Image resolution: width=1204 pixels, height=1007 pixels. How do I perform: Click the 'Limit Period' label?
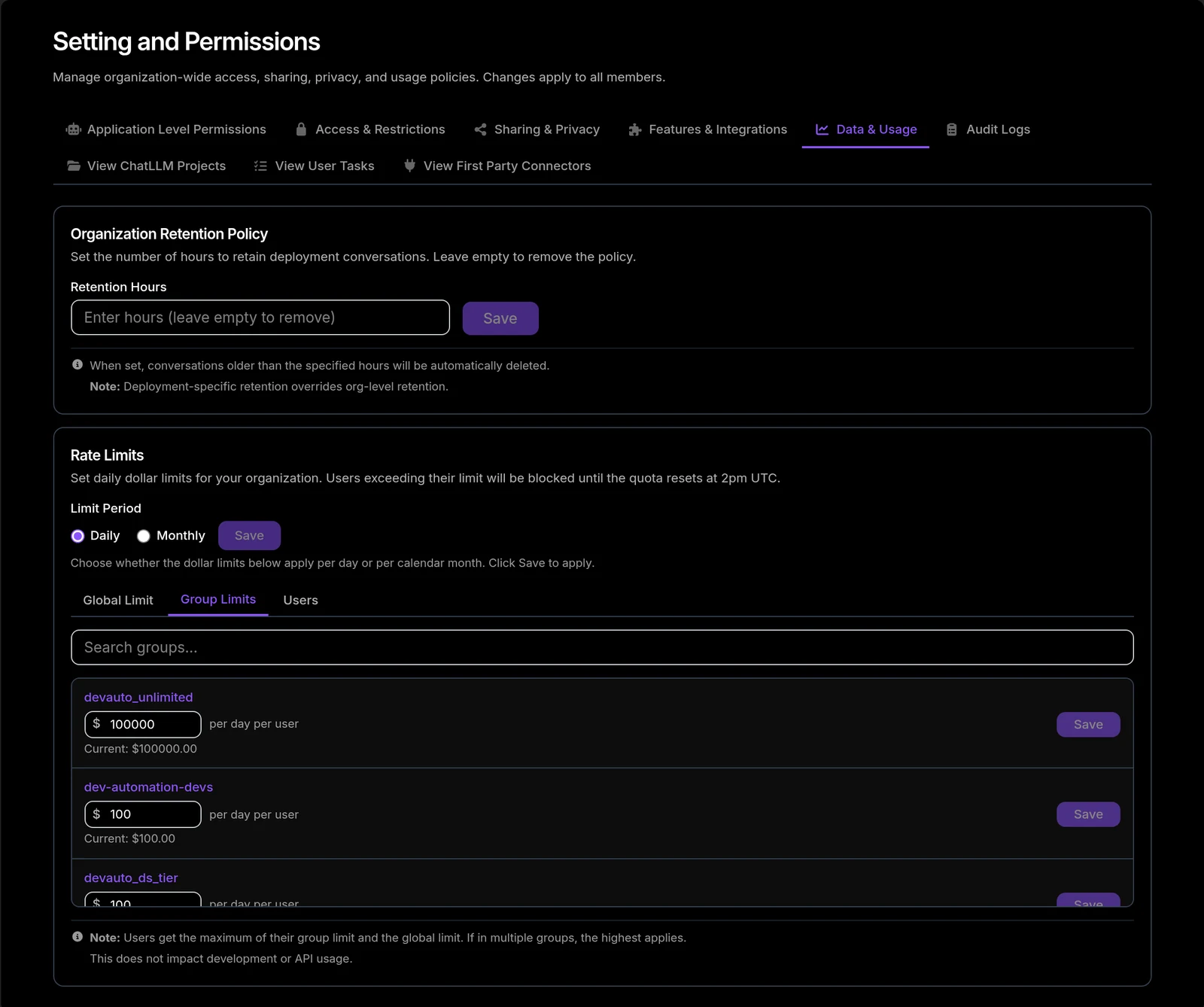coord(106,508)
